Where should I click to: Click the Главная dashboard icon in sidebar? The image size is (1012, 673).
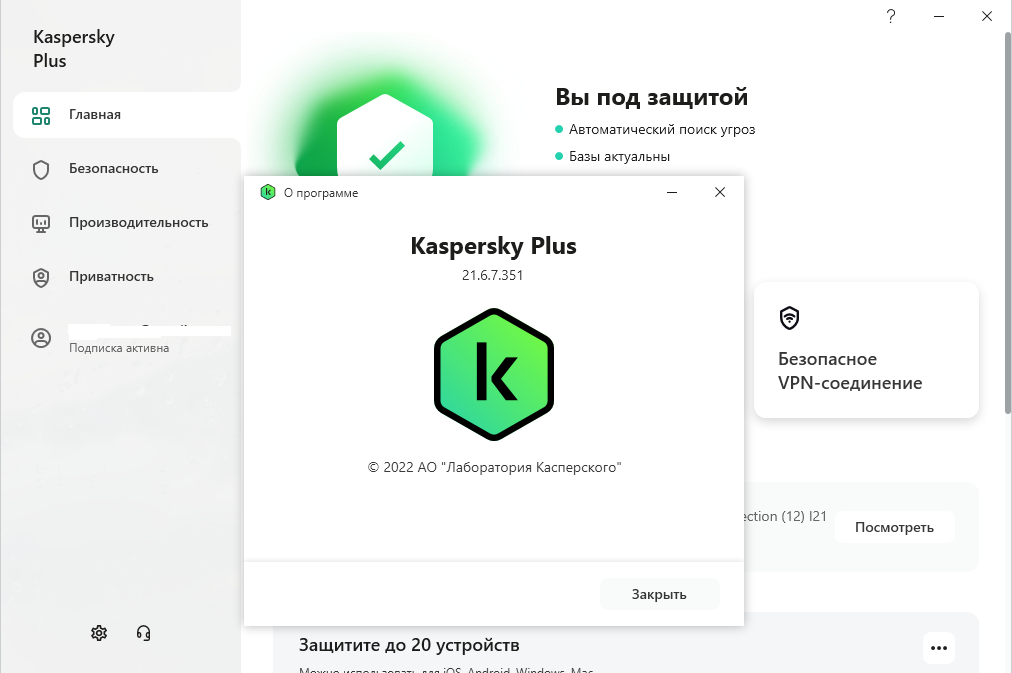click(41, 115)
